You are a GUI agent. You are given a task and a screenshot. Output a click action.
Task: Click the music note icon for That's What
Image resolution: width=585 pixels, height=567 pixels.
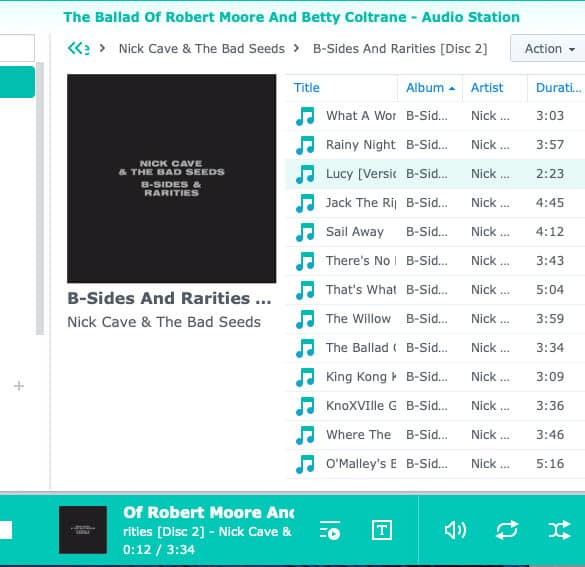(305, 290)
